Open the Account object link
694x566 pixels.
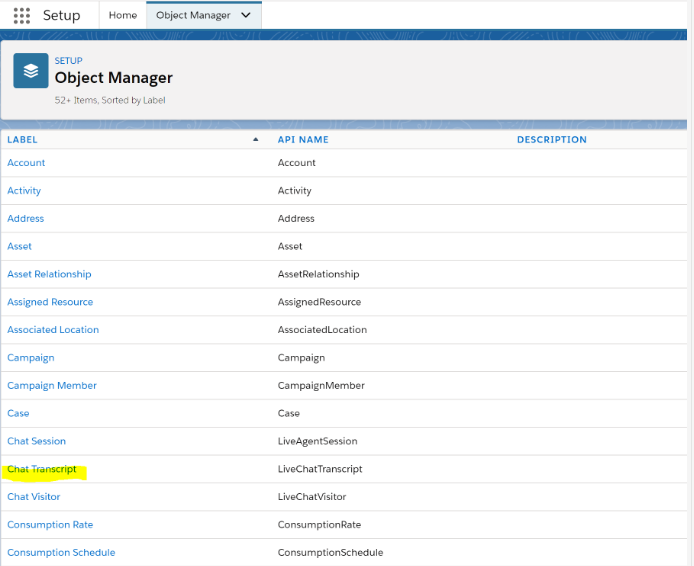coord(26,163)
